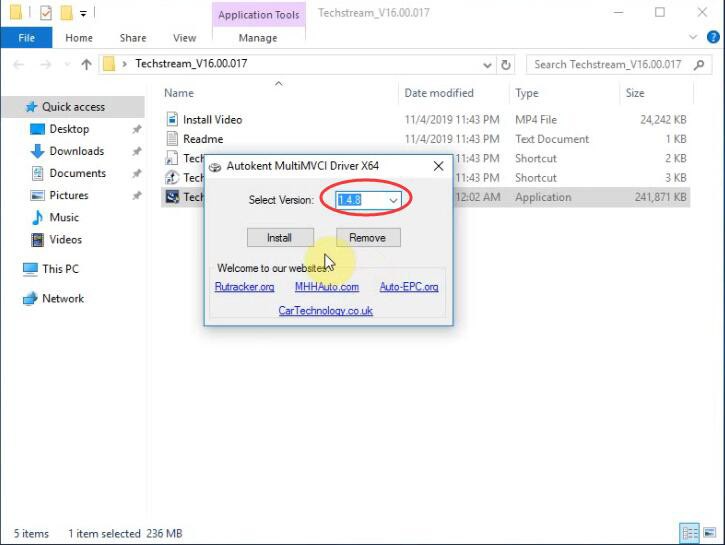Click the selected Techstream application icon
The height and width of the screenshot is (545, 725).
pos(172,197)
